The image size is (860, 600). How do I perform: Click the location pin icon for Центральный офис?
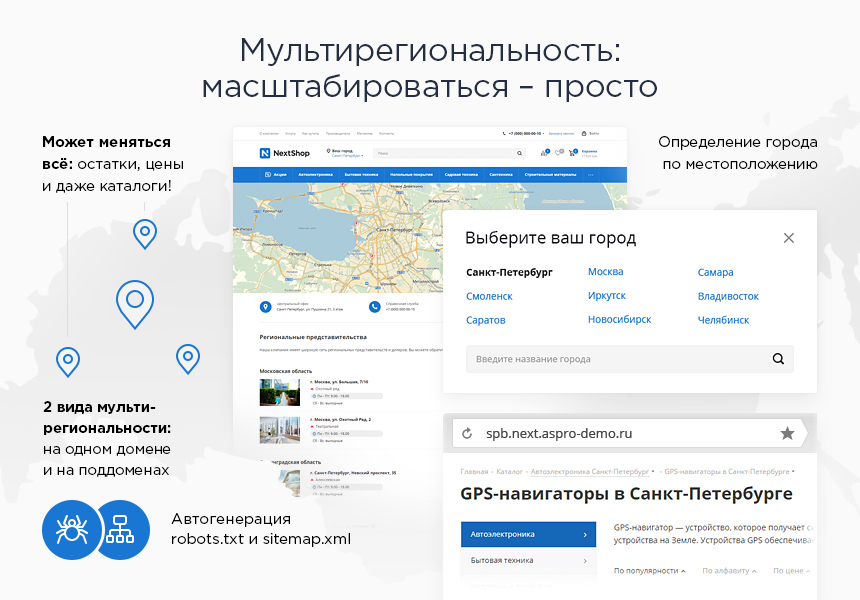[266, 307]
